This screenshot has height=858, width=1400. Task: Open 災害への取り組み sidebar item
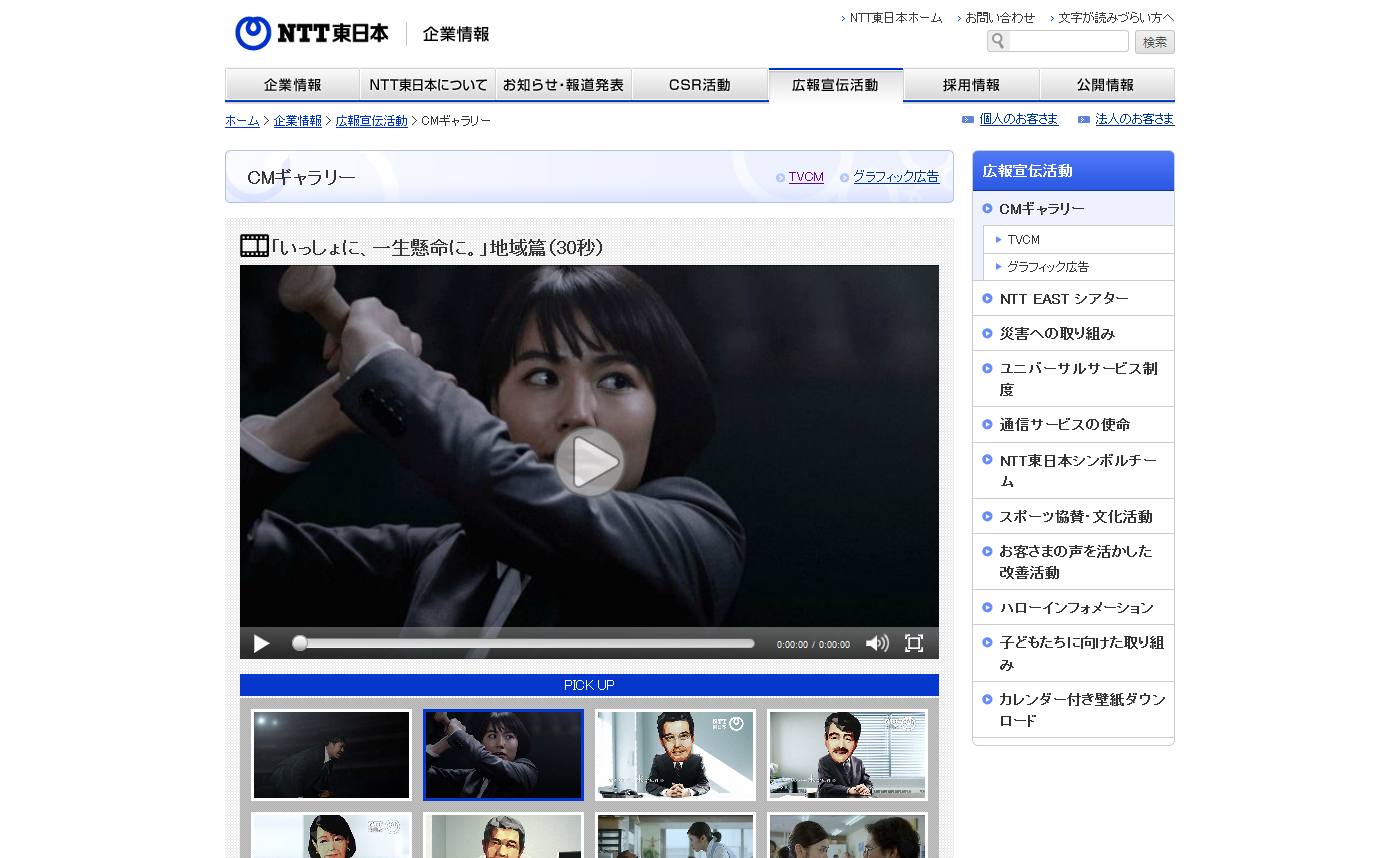1073,333
